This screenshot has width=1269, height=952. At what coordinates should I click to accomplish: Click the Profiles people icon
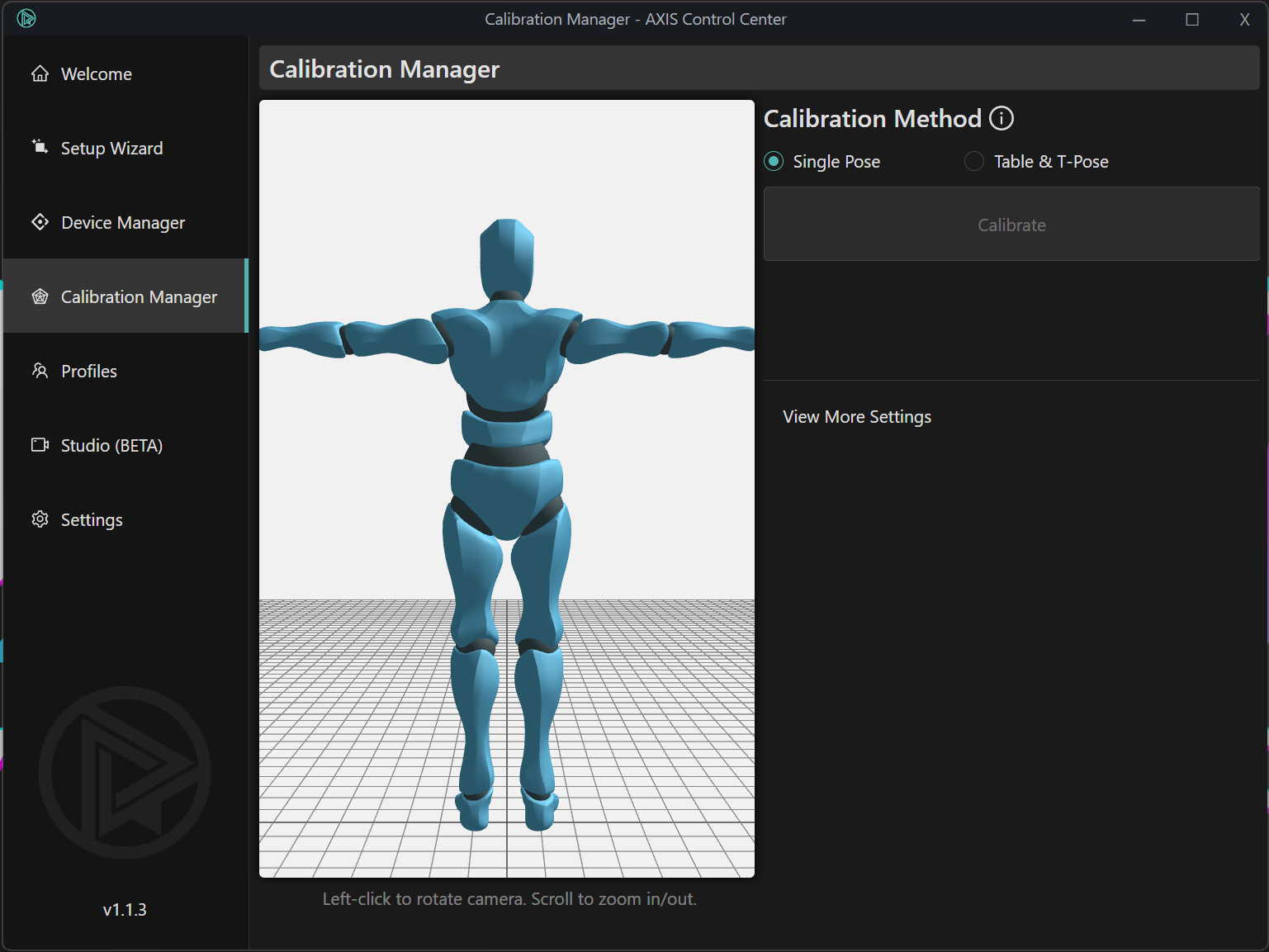40,371
